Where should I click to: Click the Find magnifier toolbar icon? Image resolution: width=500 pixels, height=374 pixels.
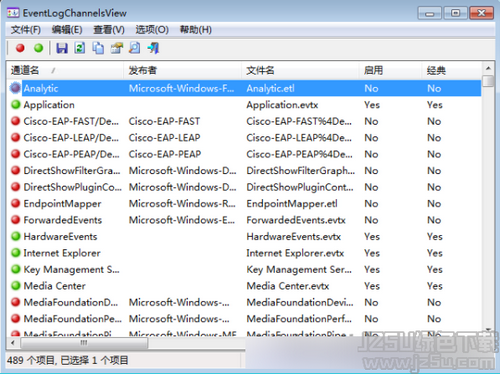135,48
